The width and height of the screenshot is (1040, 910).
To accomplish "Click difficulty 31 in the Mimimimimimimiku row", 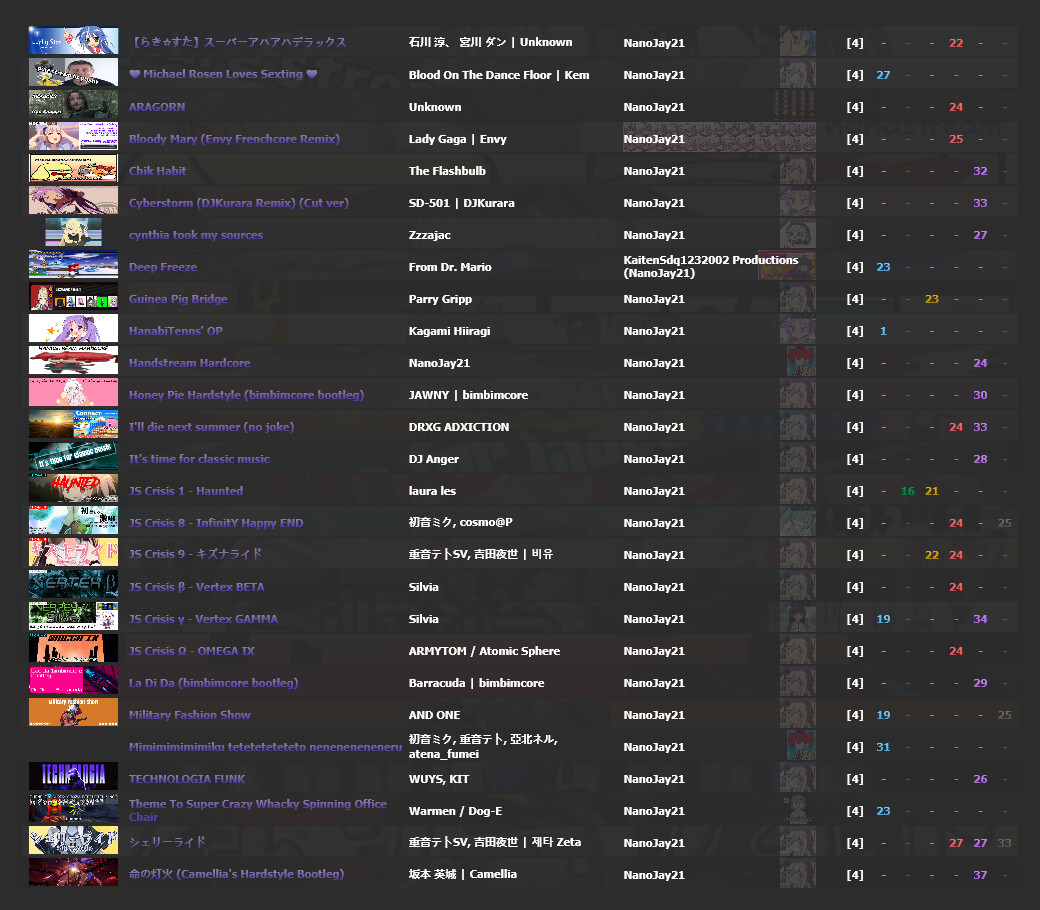I will (883, 747).
